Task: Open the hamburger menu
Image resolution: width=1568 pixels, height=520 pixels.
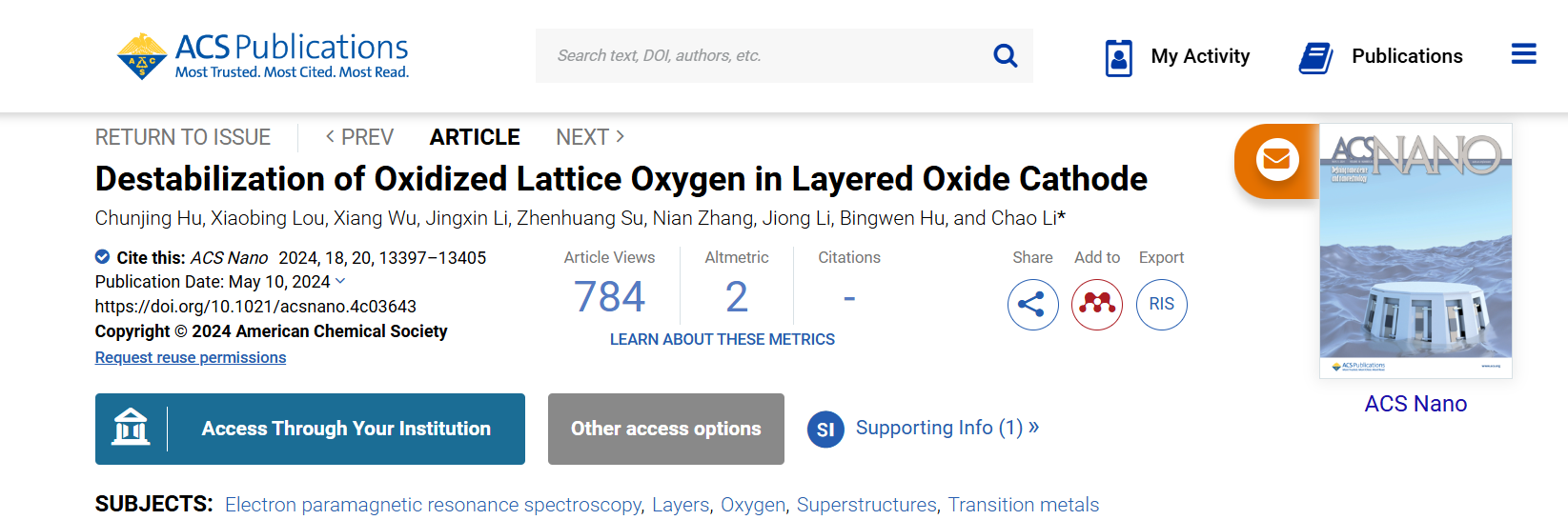Action: click(1523, 54)
